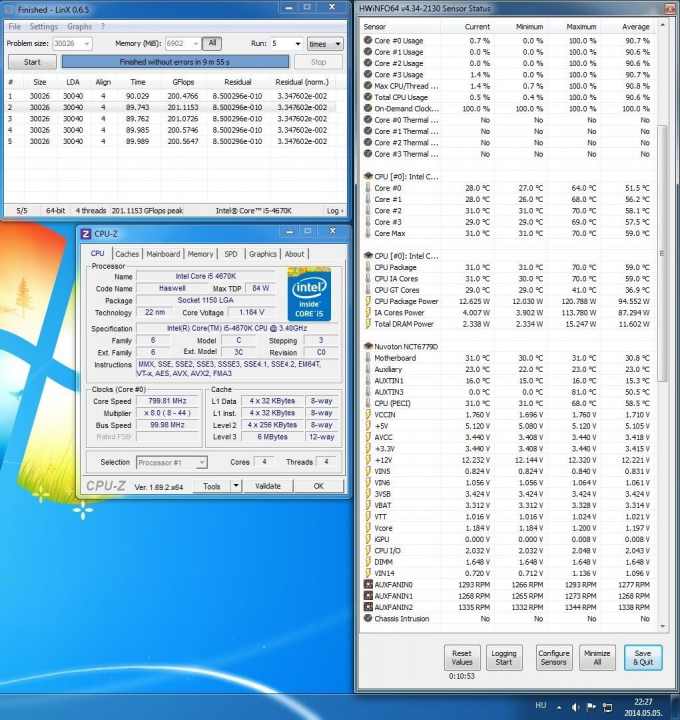Click the Nuvoton NCT6779D chip icon

pos(368,346)
